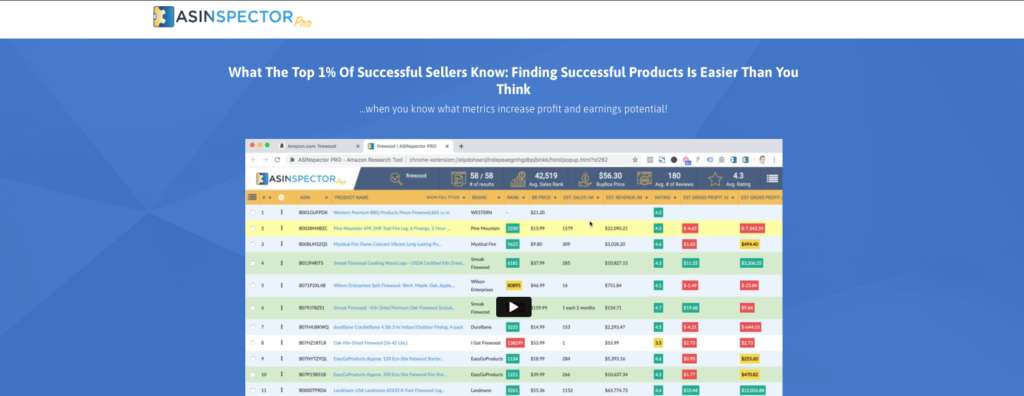Click the table list icon in column header

251,197
